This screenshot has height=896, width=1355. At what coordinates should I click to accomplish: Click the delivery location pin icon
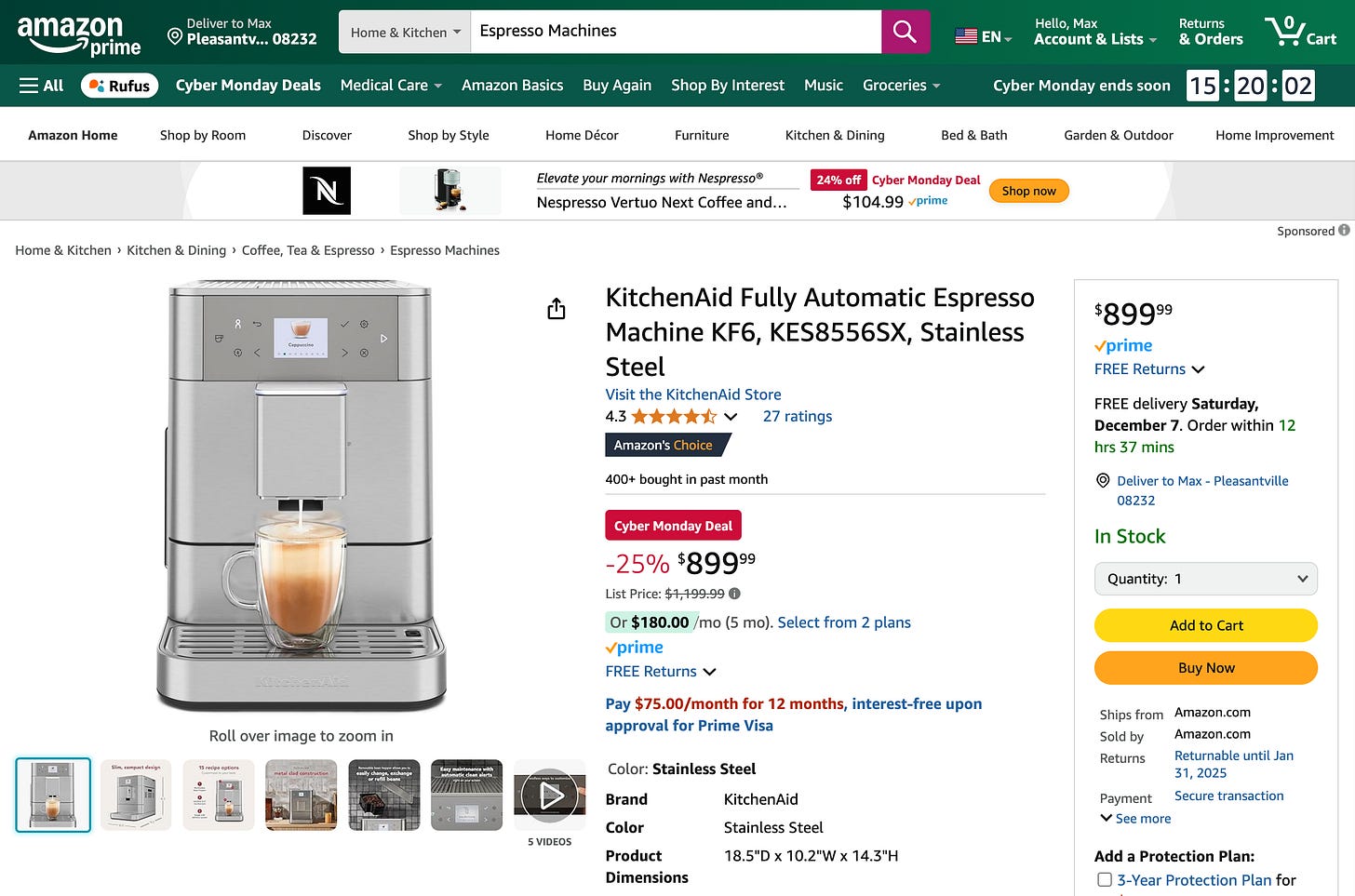point(176,37)
